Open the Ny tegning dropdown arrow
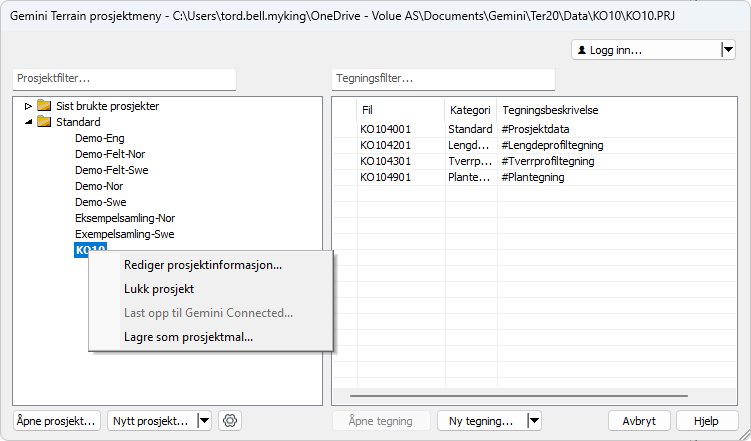Viewport: 751px width, 441px height. [x=534, y=421]
